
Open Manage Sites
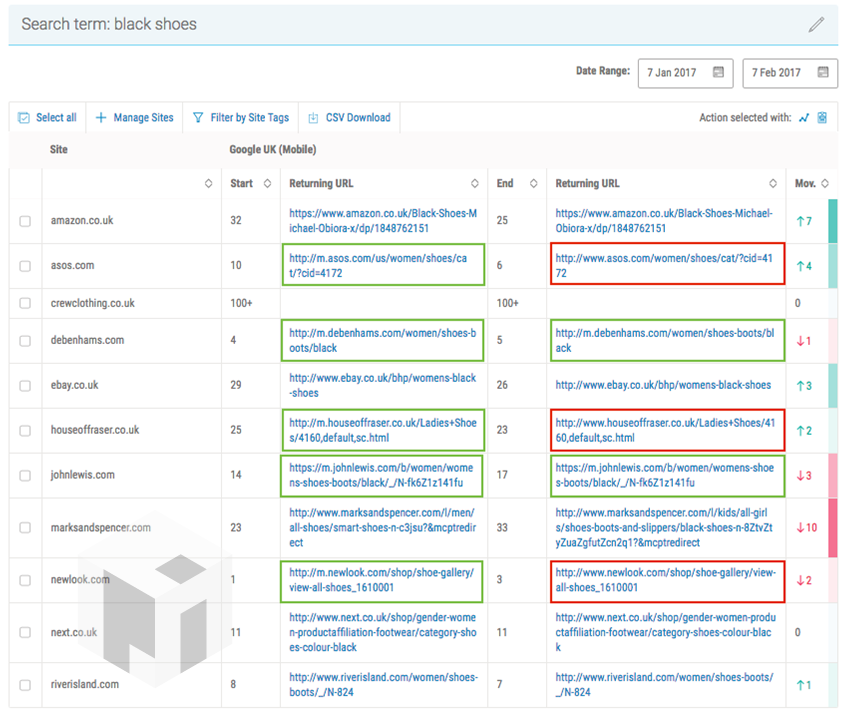[134, 118]
